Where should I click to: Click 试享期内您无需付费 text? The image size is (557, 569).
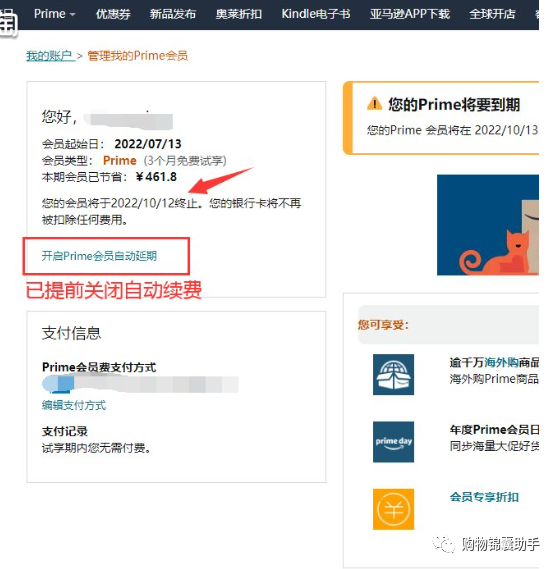point(96,448)
